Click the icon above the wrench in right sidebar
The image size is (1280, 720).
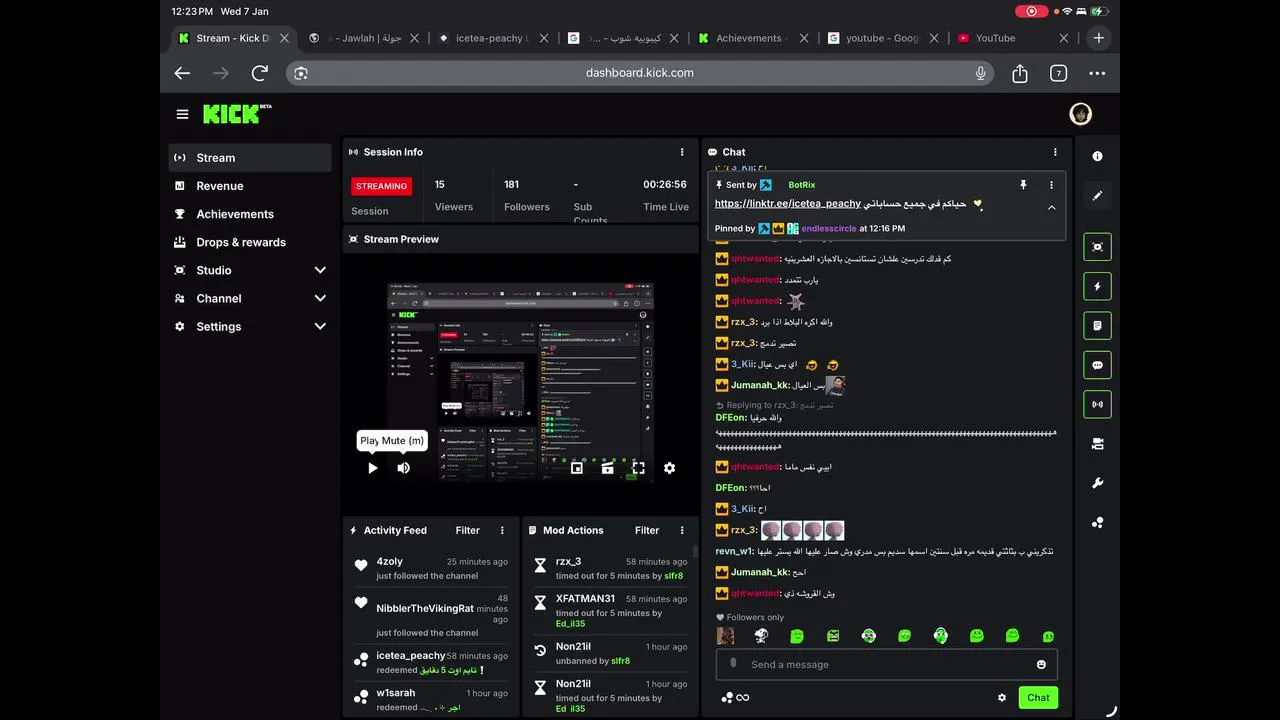point(1097,444)
